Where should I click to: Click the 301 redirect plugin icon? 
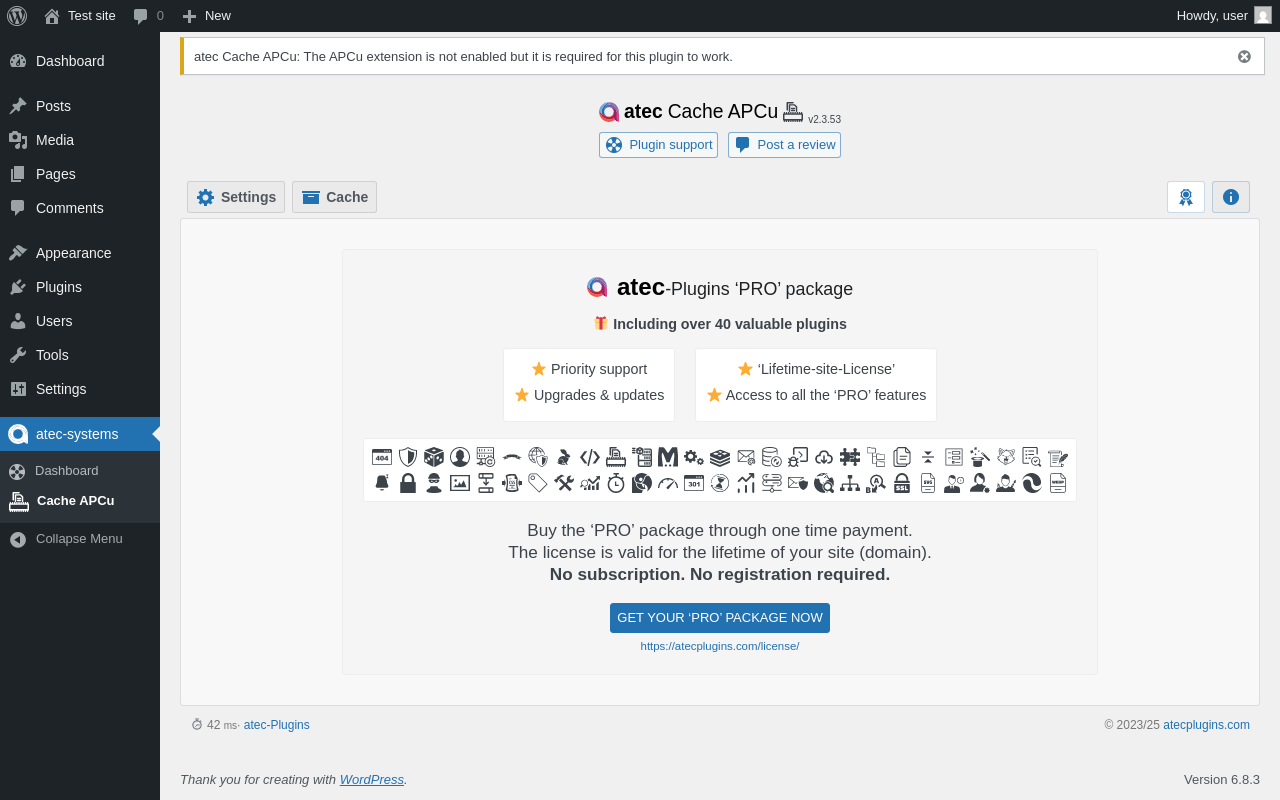click(x=694, y=483)
